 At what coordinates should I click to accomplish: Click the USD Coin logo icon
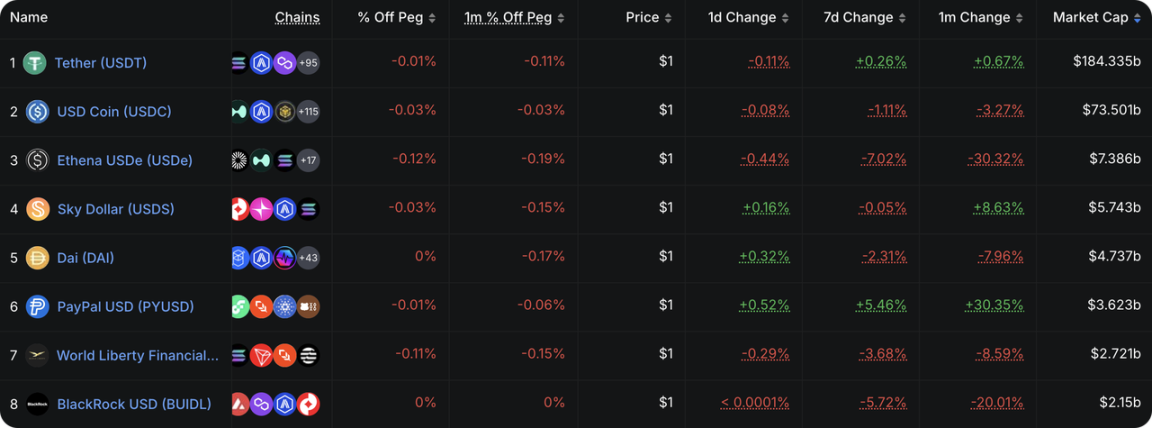(x=38, y=112)
